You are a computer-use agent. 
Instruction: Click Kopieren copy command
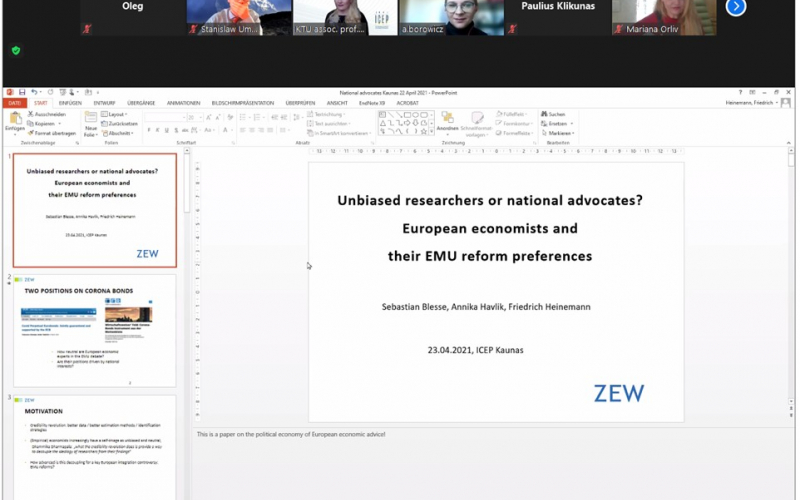[x=42, y=123]
